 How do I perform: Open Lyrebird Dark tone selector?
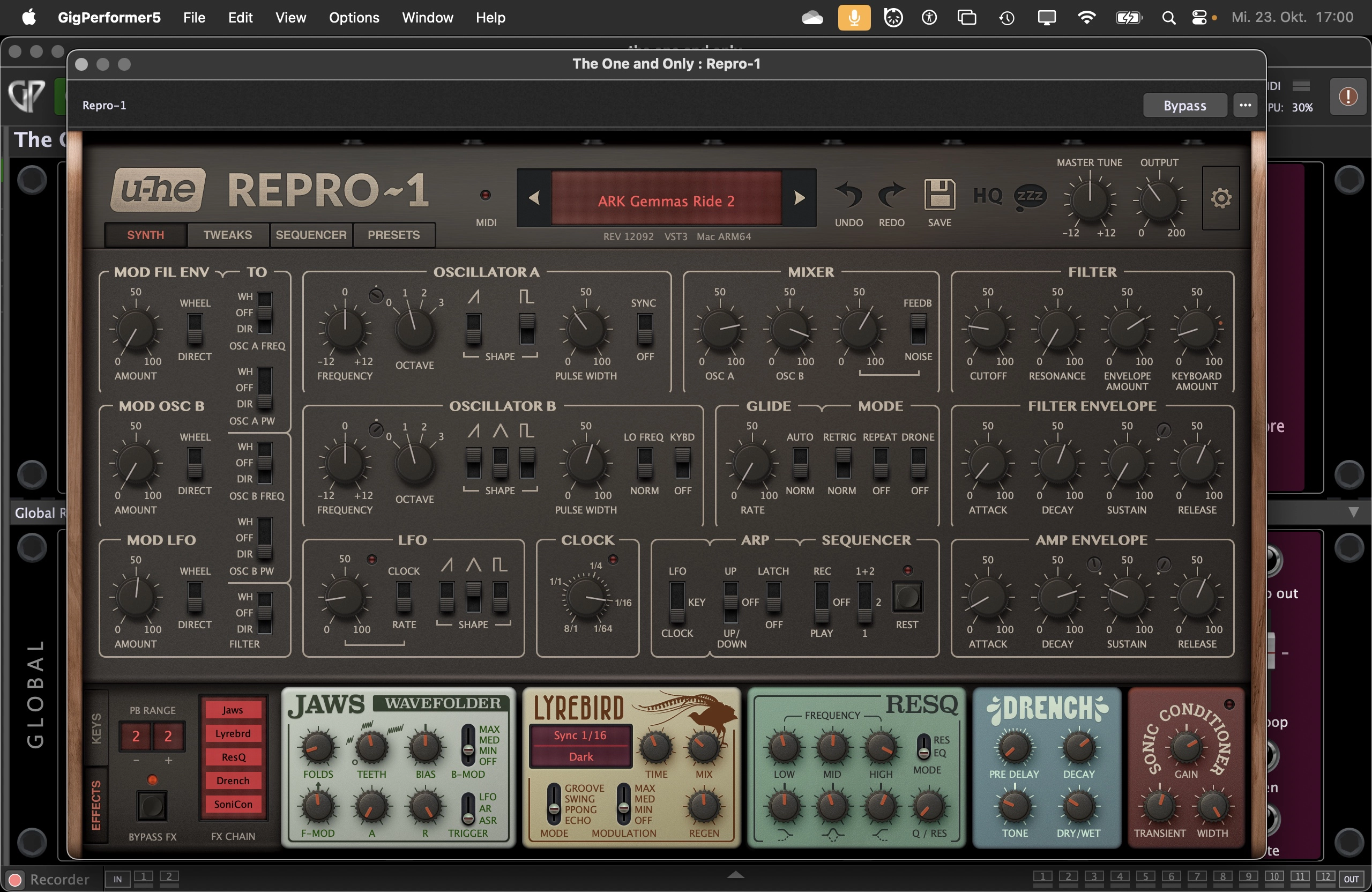click(x=580, y=756)
